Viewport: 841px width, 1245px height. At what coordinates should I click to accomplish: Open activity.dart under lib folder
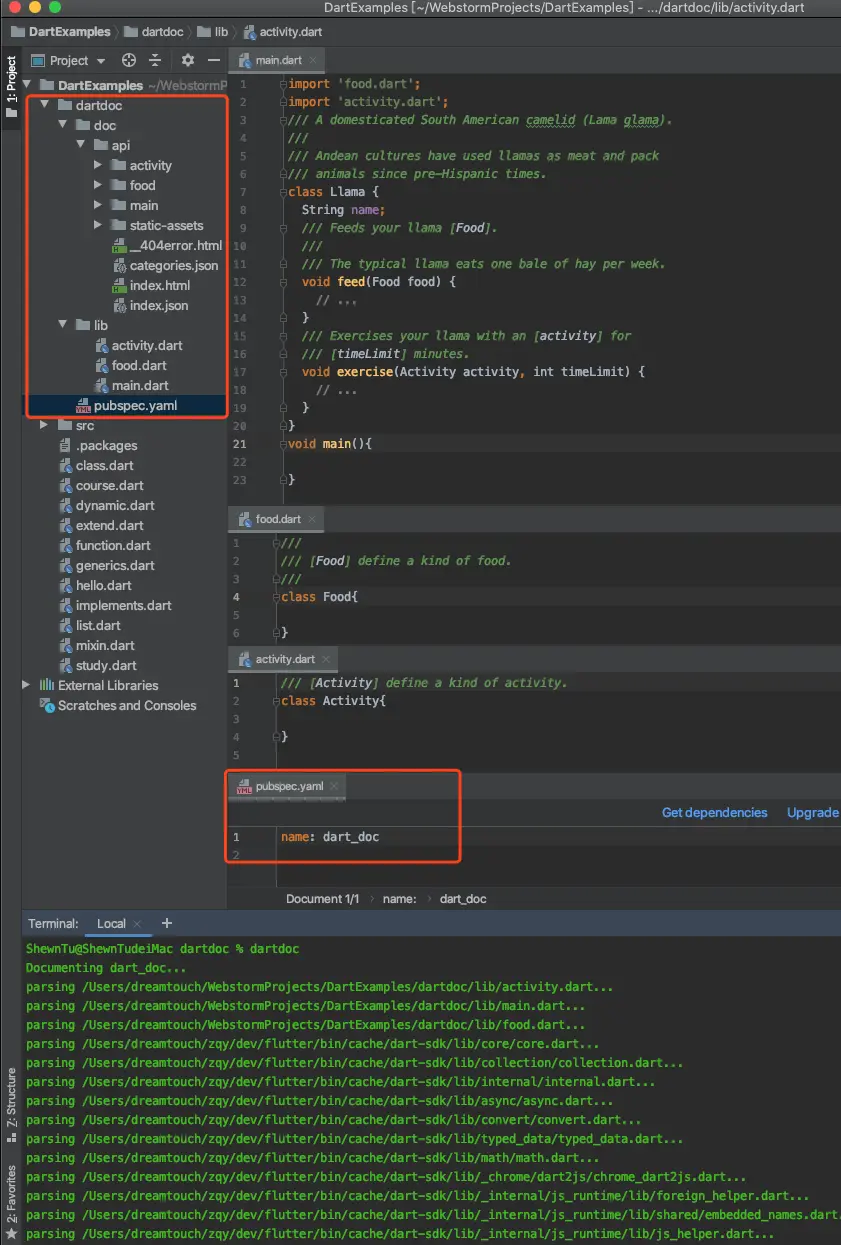(139, 346)
